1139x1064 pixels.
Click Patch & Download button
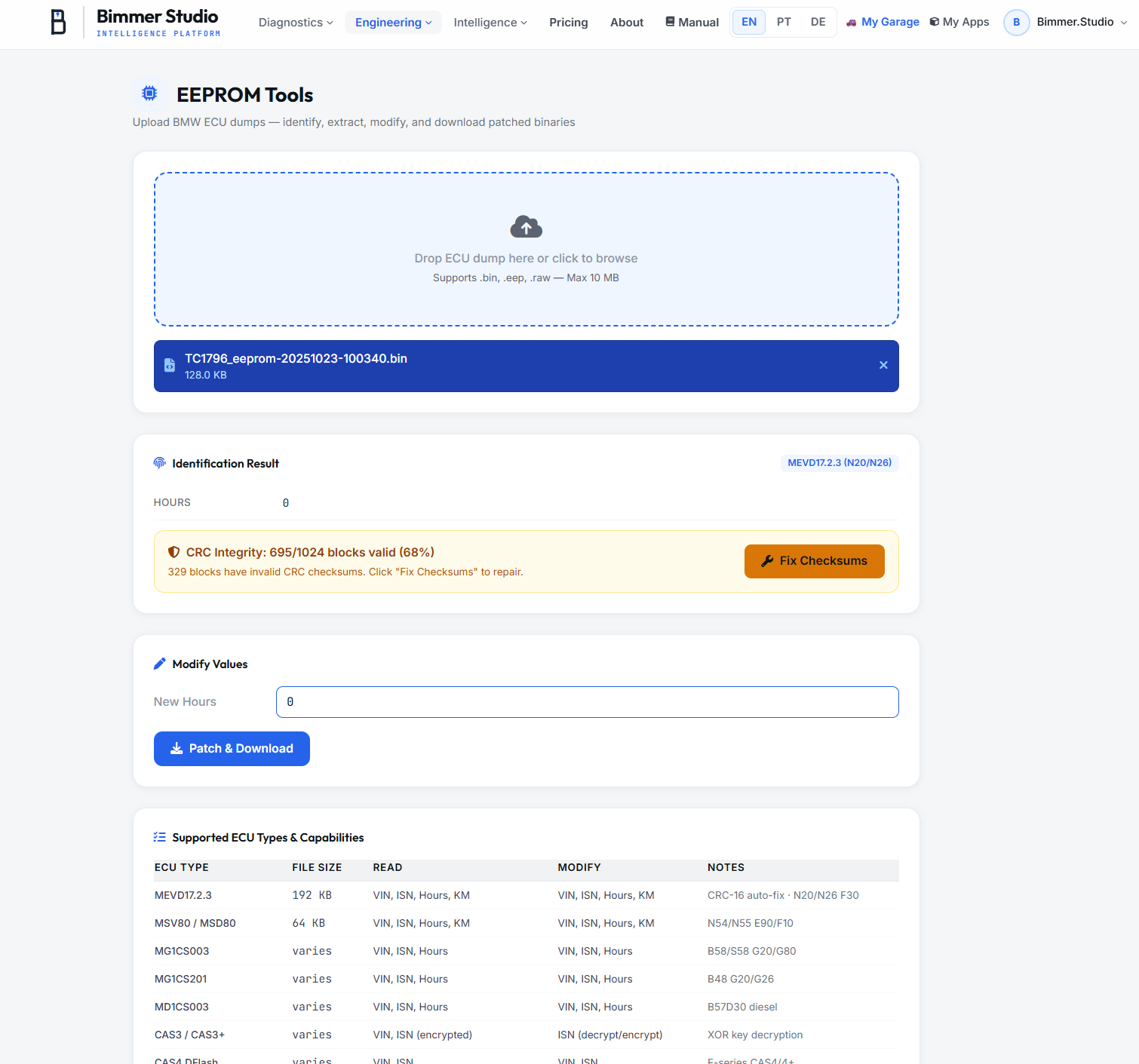pyautogui.click(x=232, y=749)
